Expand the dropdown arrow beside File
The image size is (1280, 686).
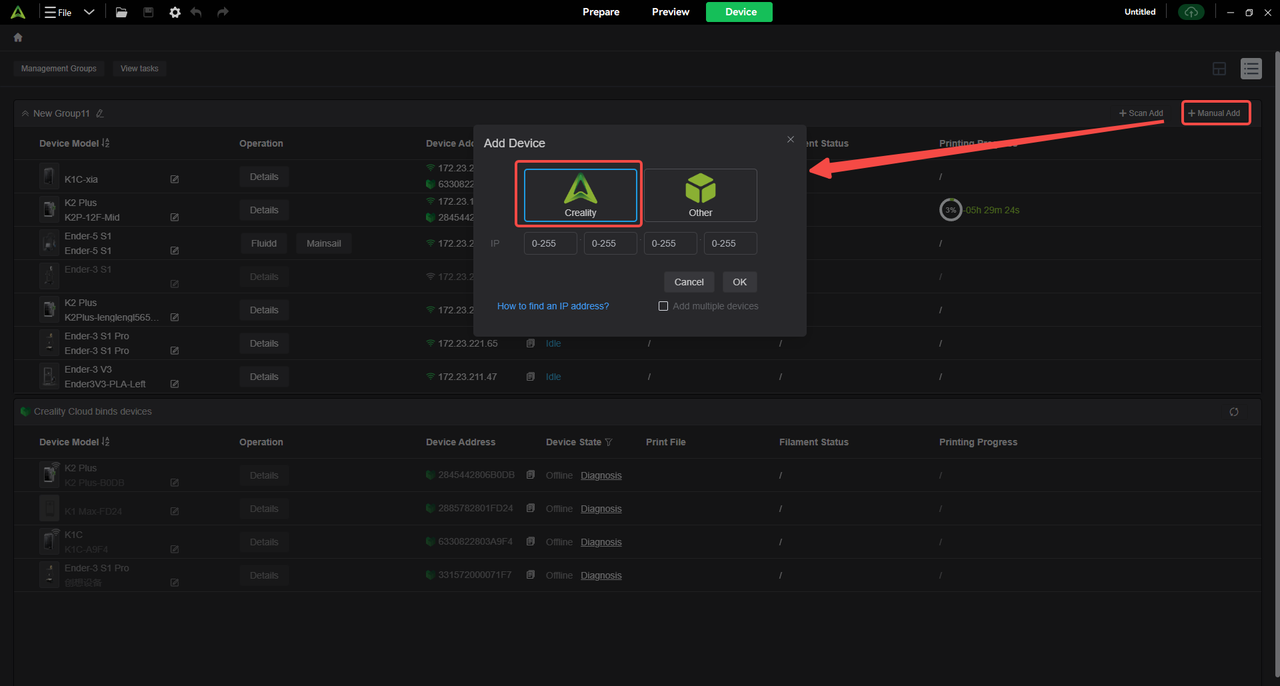[x=89, y=12]
